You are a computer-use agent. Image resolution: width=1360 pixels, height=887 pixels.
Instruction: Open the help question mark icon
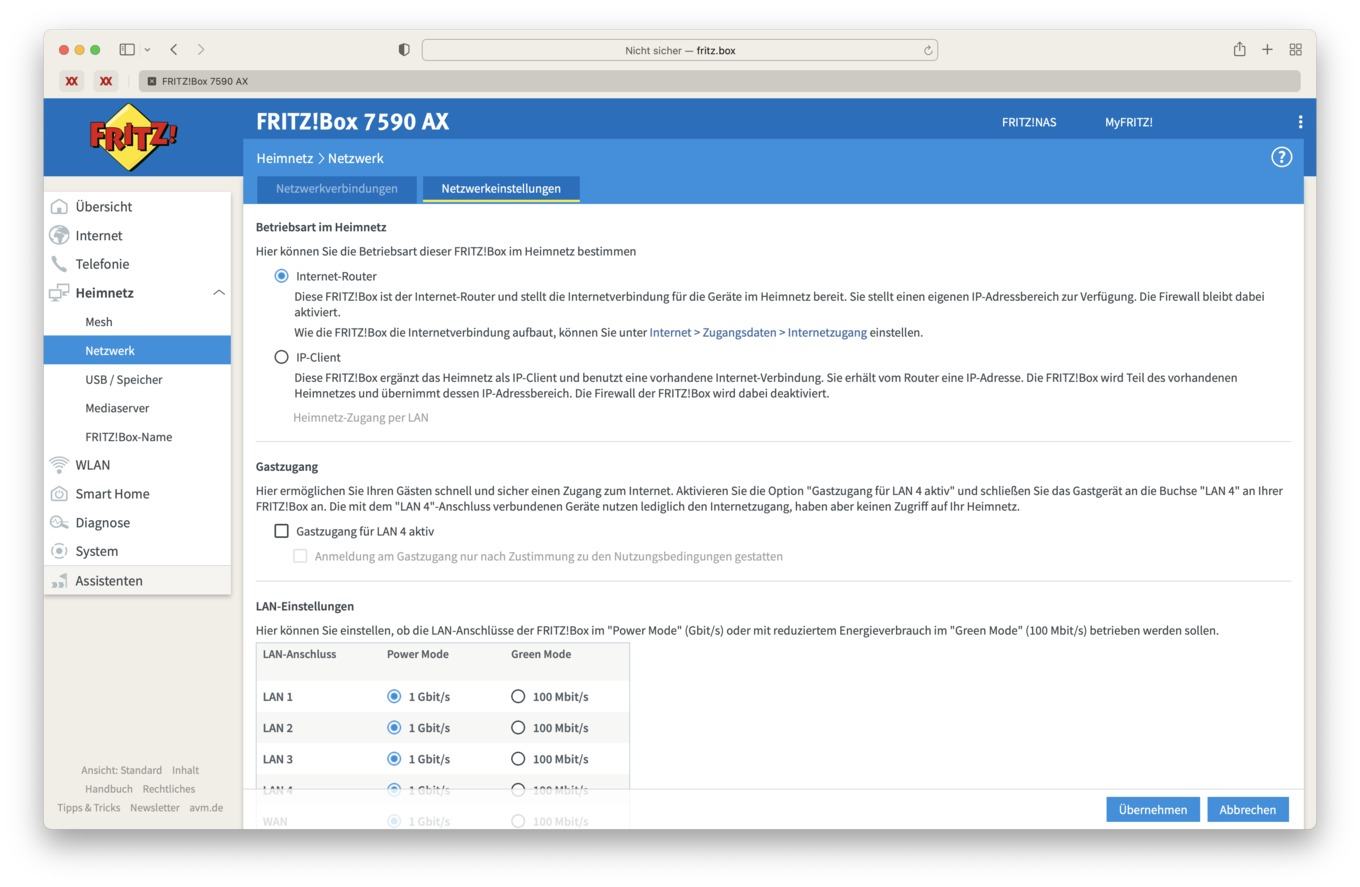click(1281, 157)
